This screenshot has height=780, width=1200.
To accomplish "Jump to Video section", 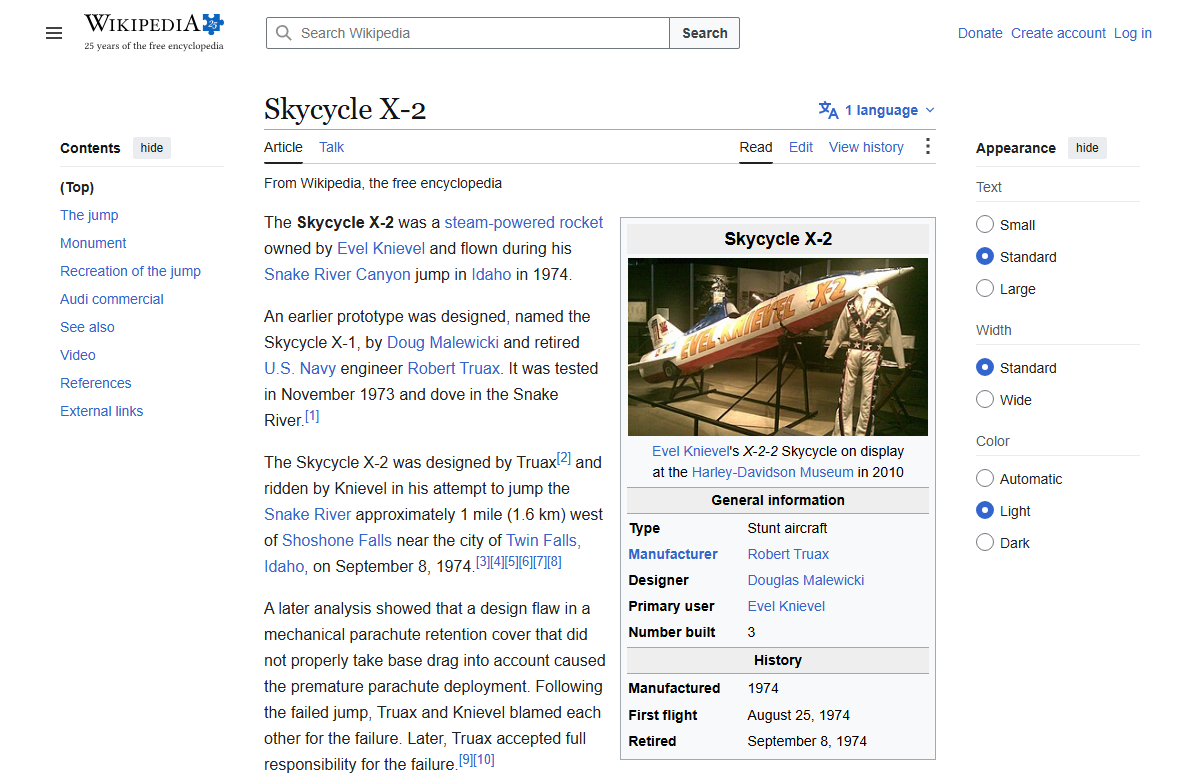I will click(78, 355).
